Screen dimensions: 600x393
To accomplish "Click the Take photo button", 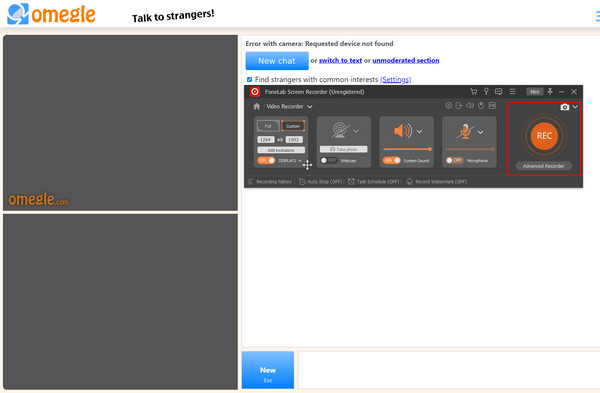I will pyautogui.click(x=344, y=149).
